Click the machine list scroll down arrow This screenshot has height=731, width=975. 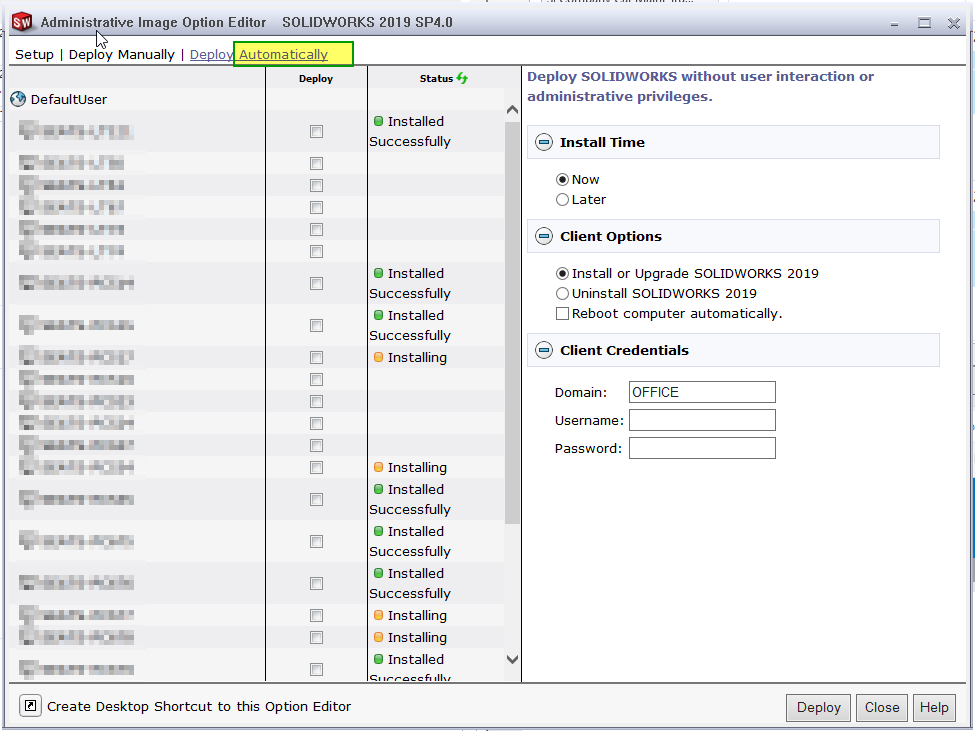pyautogui.click(x=512, y=660)
